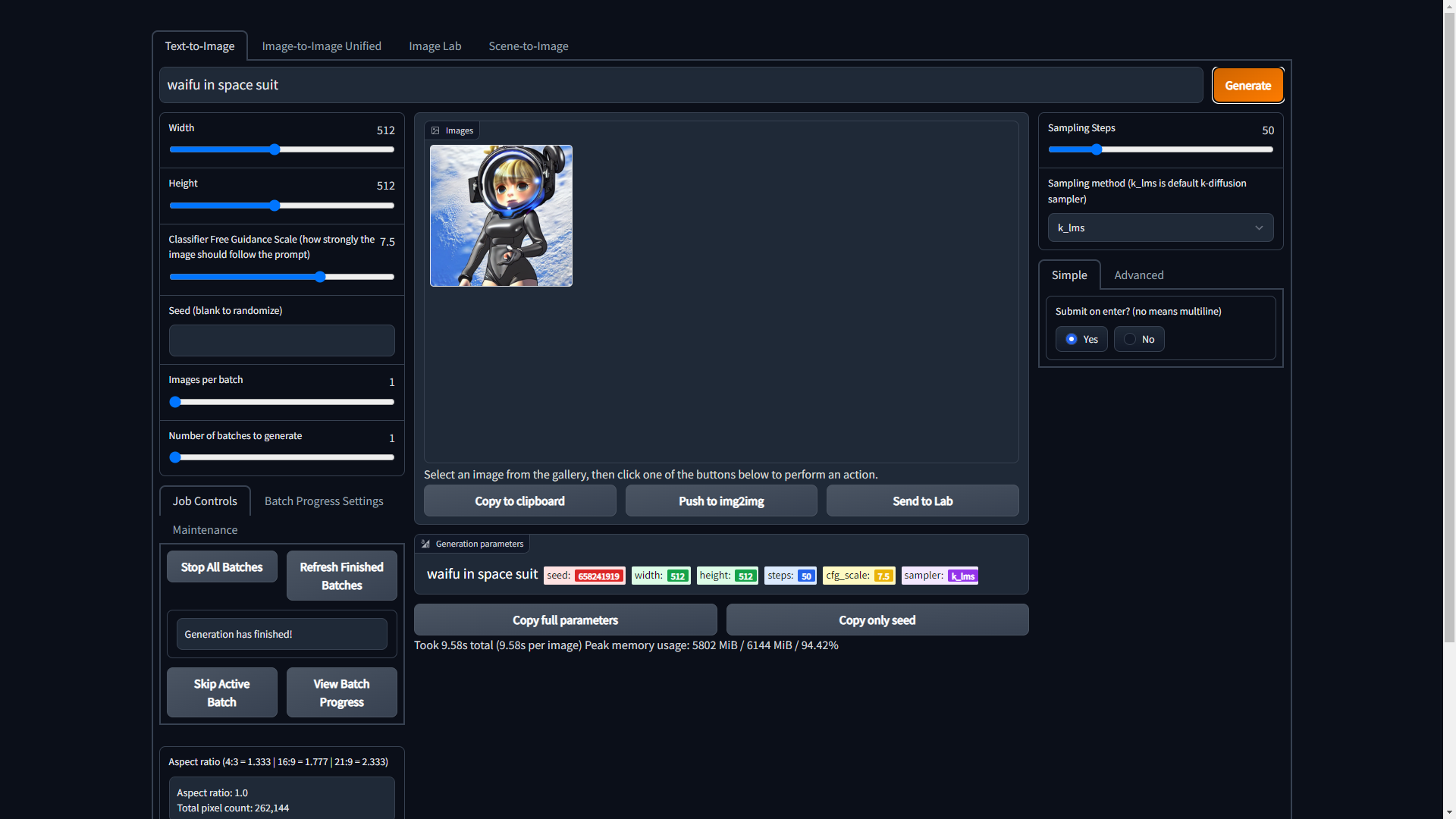
Task: Click the sampling method dropdown chevron
Action: [1259, 227]
